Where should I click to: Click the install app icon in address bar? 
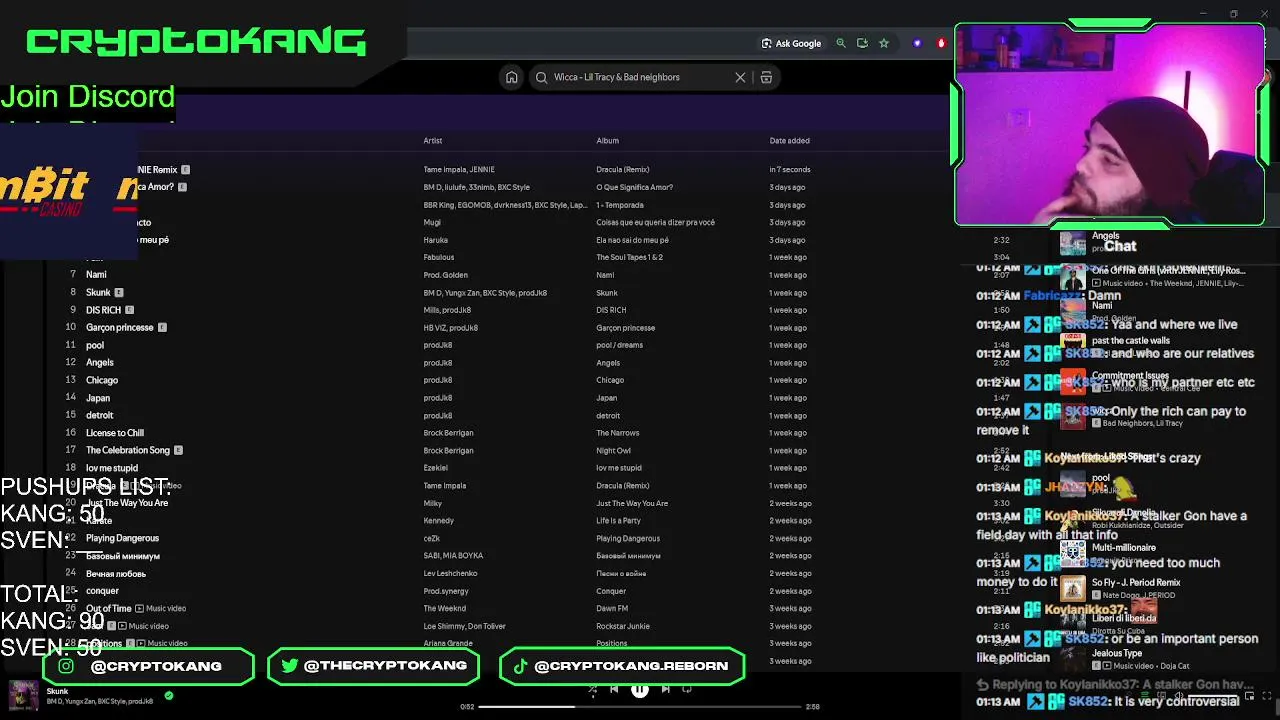click(862, 43)
